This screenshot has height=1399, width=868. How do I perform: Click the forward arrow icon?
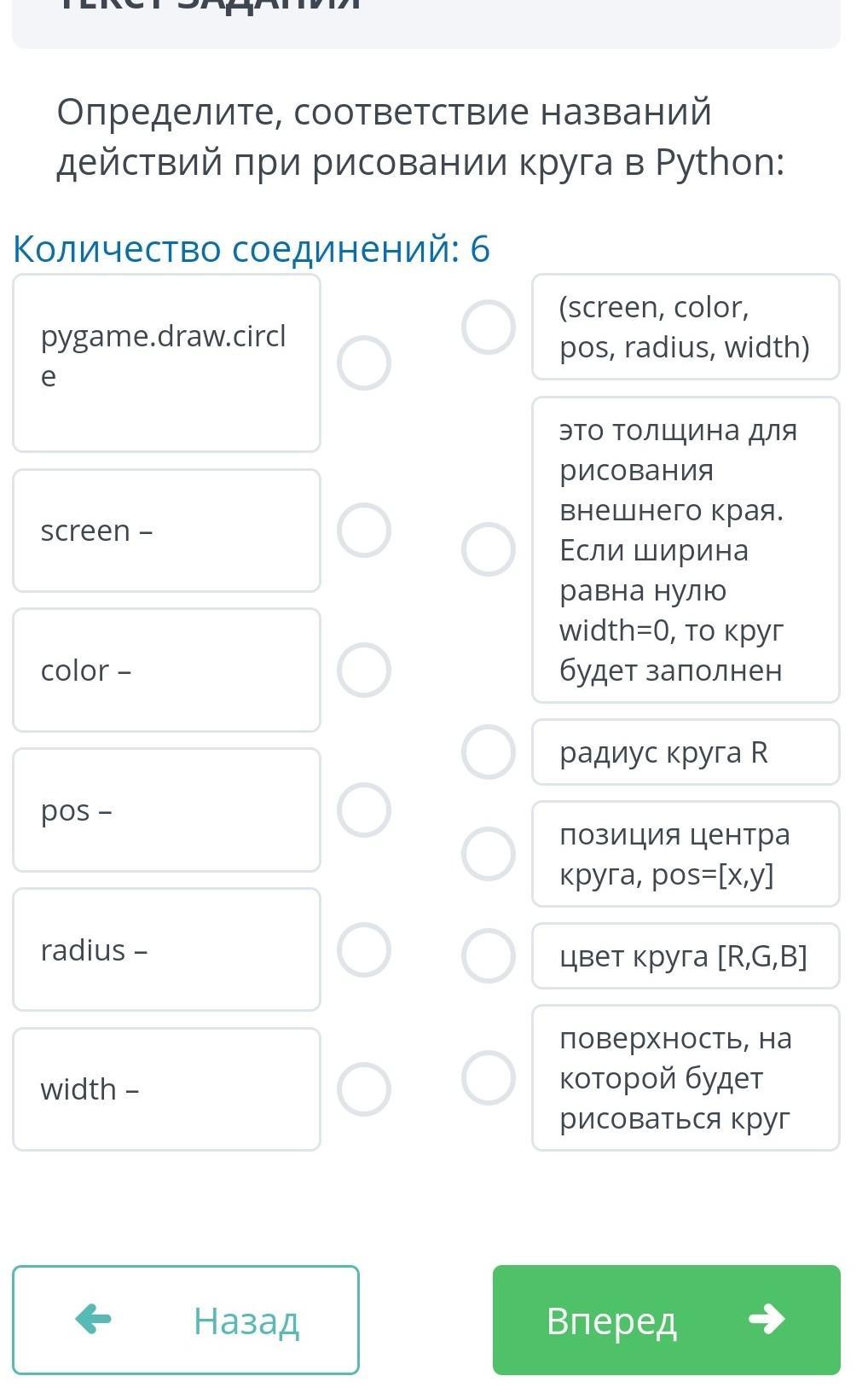[767, 1320]
